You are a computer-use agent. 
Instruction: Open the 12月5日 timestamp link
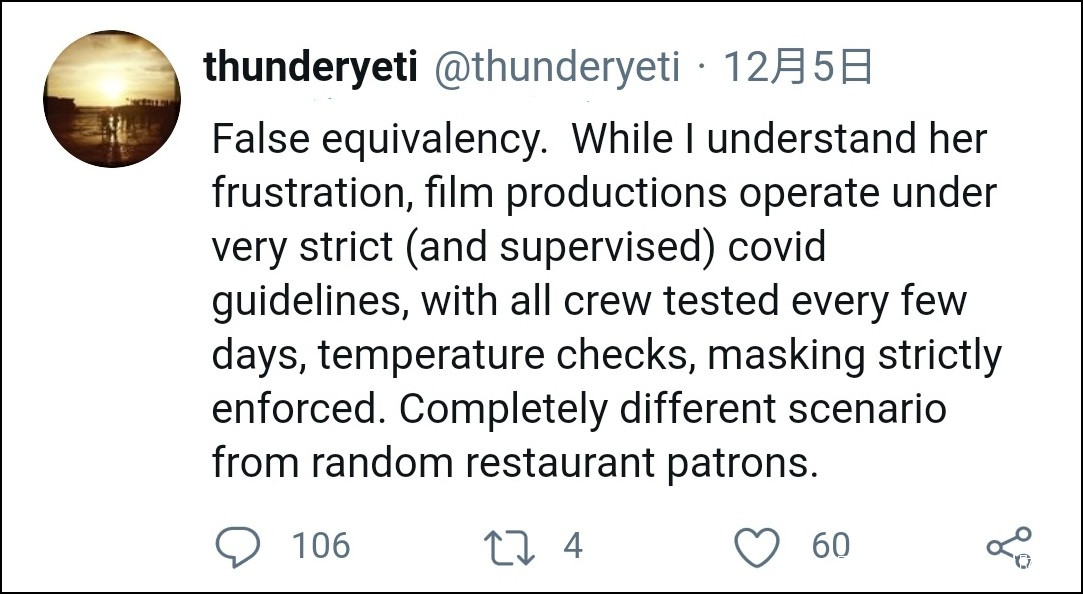[797, 68]
